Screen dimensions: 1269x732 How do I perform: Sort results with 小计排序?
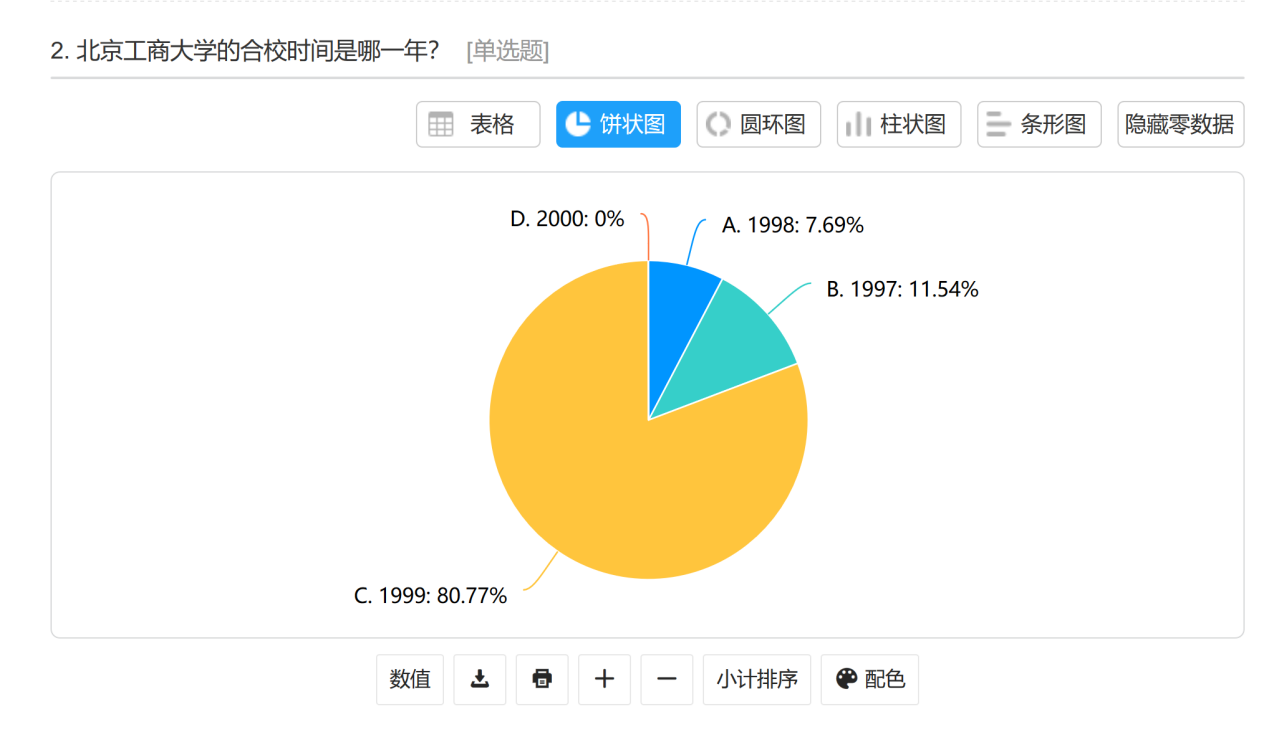click(x=757, y=679)
